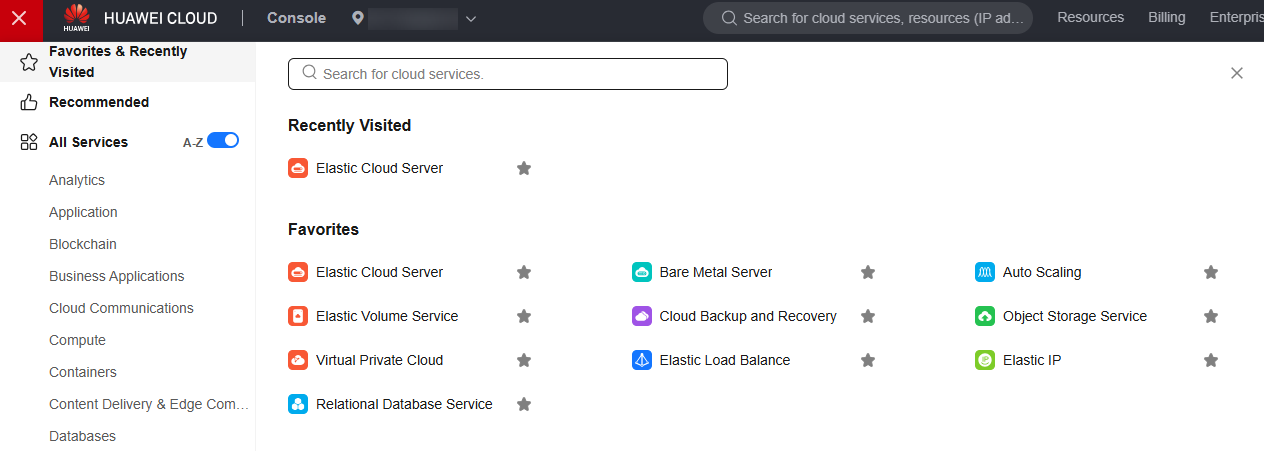Image resolution: width=1264 pixels, height=451 pixels.
Task: Open Virtual Private Cloud
Action: pyautogui.click(x=379, y=360)
